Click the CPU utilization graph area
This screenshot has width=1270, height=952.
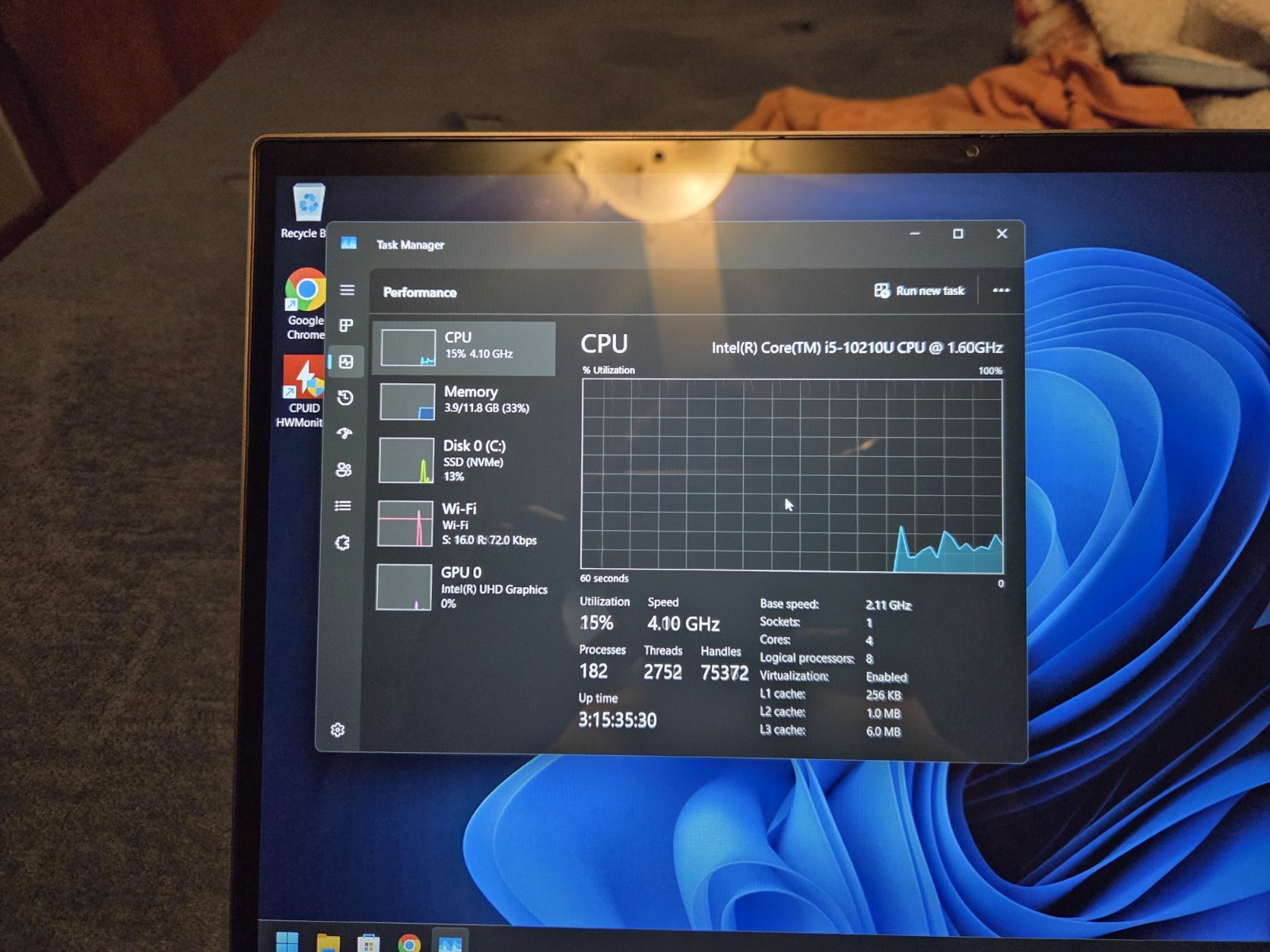coord(792,475)
